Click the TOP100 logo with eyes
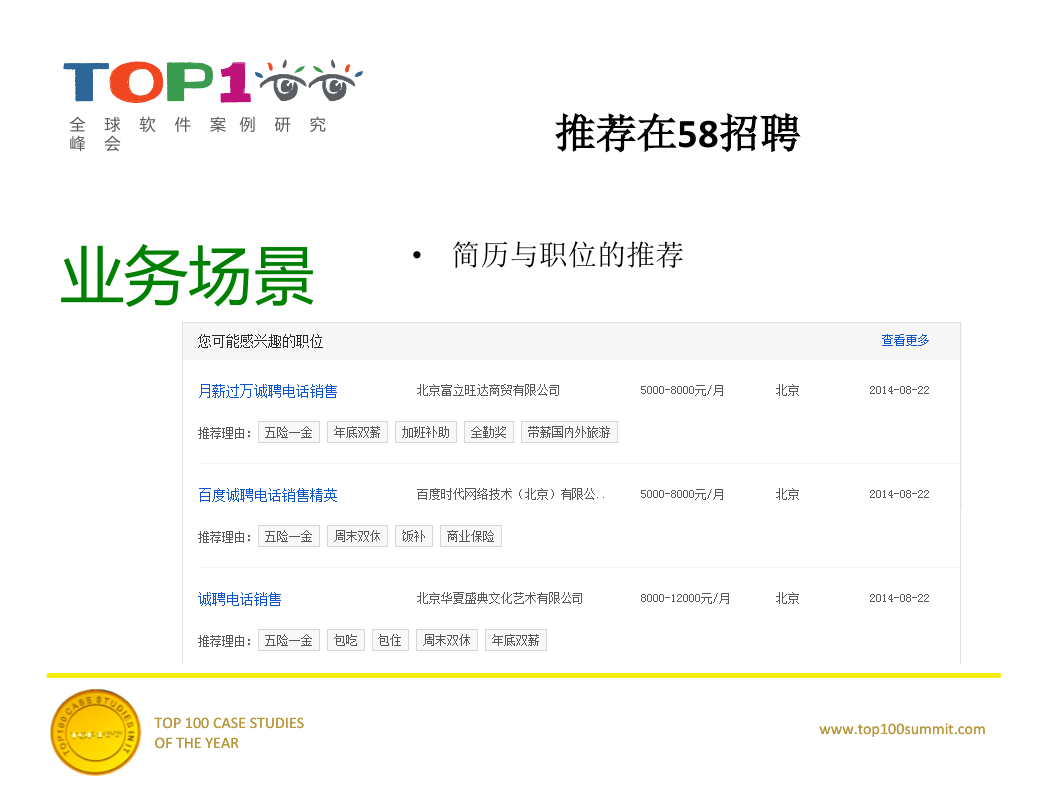The width and height of the screenshot is (1050, 788). click(x=213, y=82)
